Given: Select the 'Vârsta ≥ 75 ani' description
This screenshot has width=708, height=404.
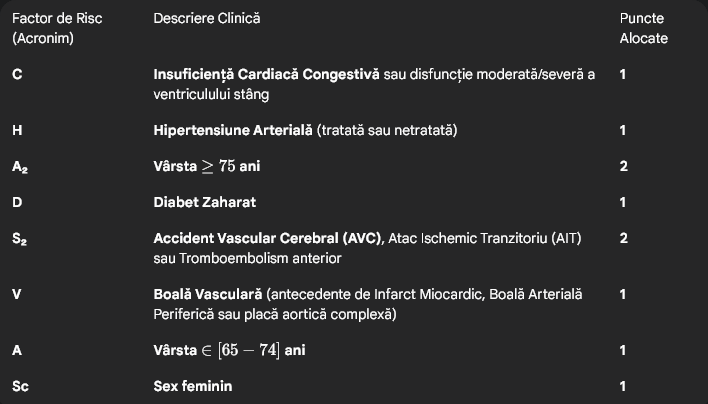Looking at the screenshot, I should coord(206,166).
